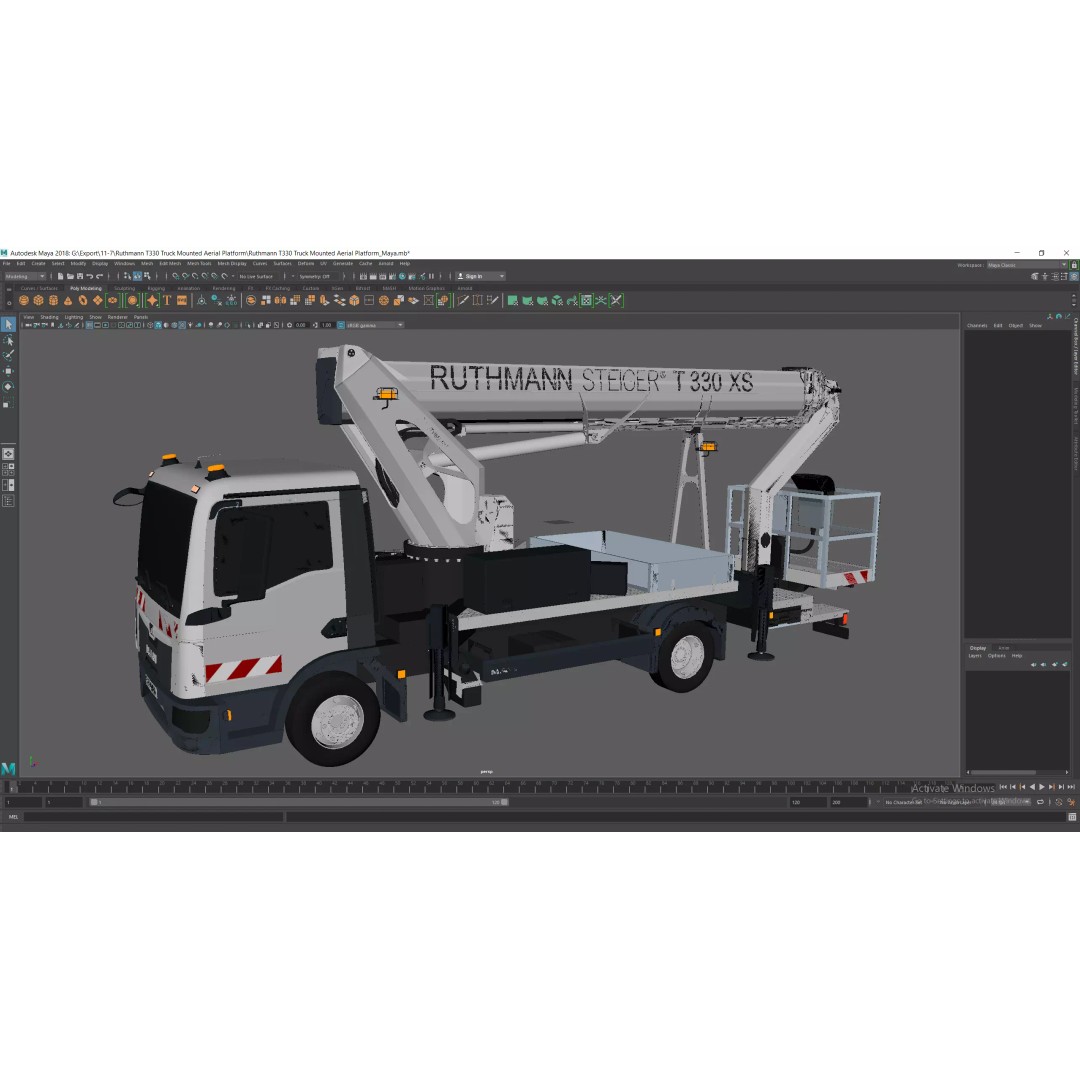The height and width of the screenshot is (1080, 1080).
Task: Click the playback end time field 120
Action: pyautogui.click(x=807, y=802)
